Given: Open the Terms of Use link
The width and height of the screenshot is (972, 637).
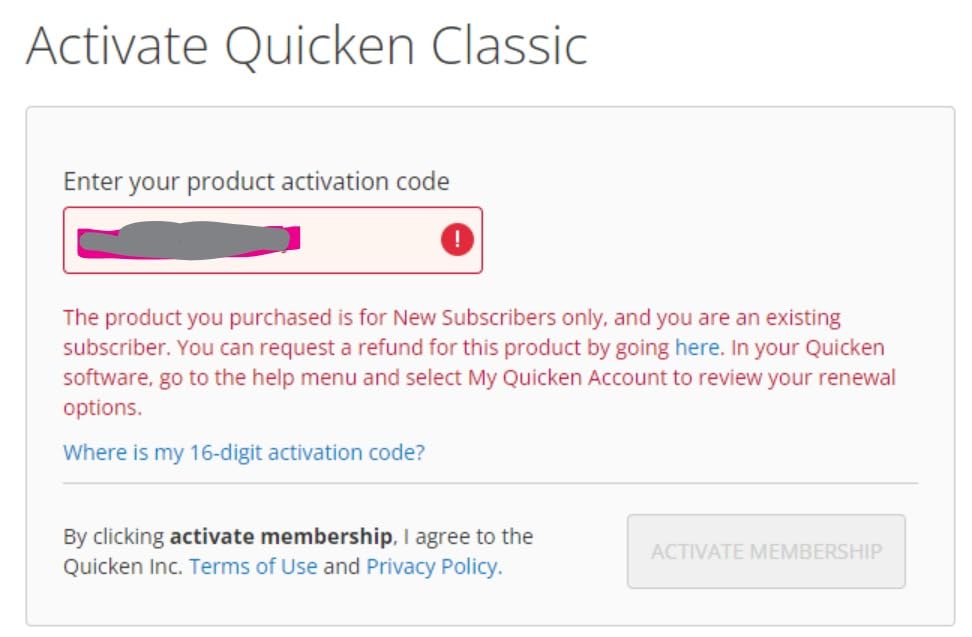Looking at the screenshot, I should (x=253, y=567).
